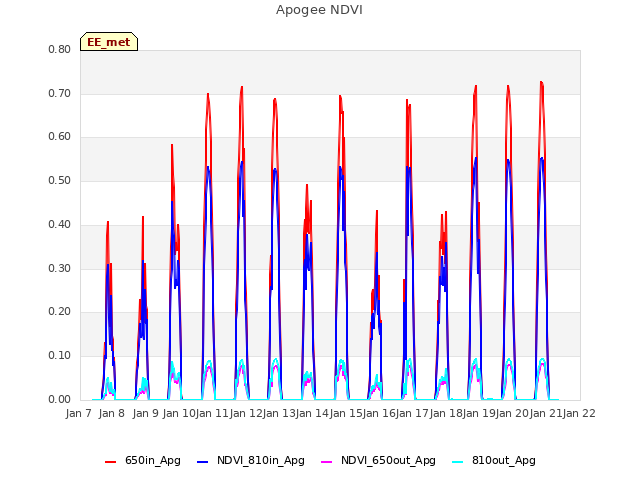Select the NDVI_650out_Apg legend label

tap(389, 460)
